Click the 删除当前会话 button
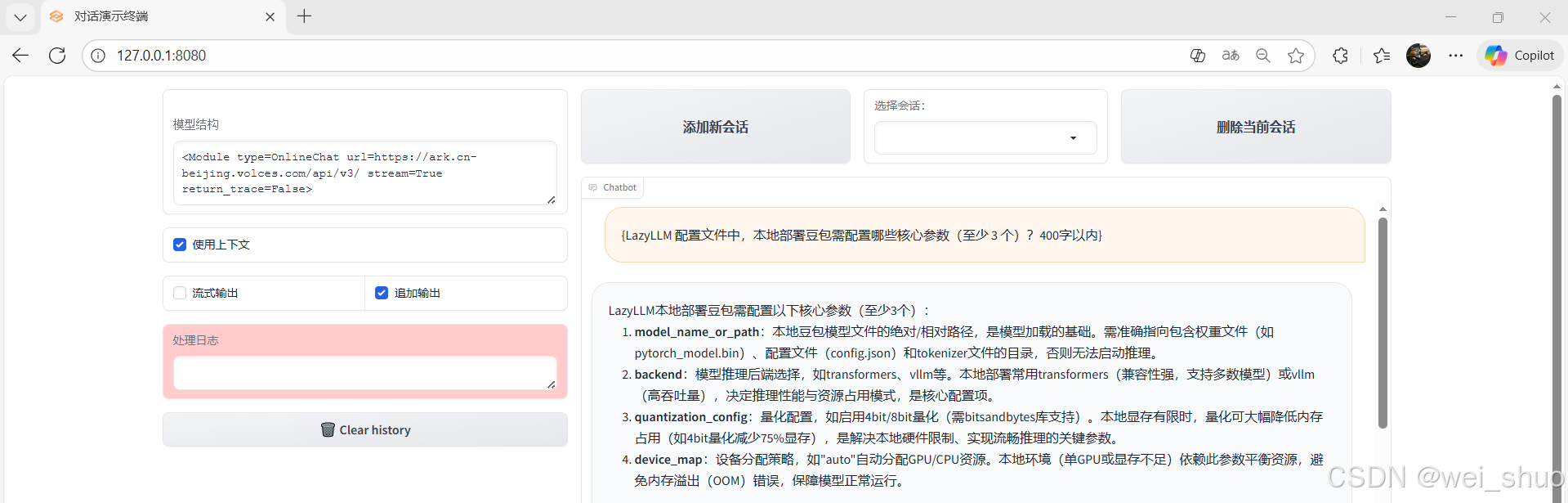The image size is (1568, 503). tap(1256, 127)
